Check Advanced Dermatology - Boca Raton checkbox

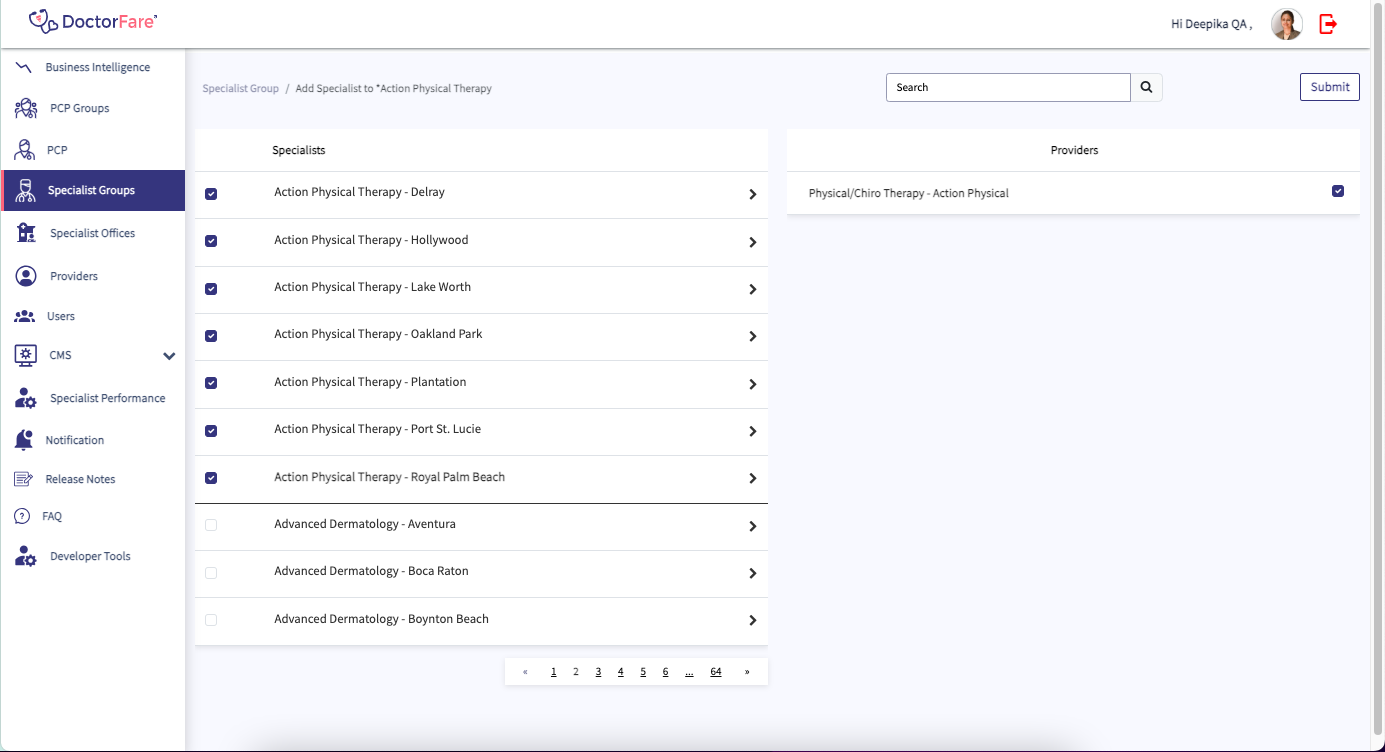click(211, 573)
